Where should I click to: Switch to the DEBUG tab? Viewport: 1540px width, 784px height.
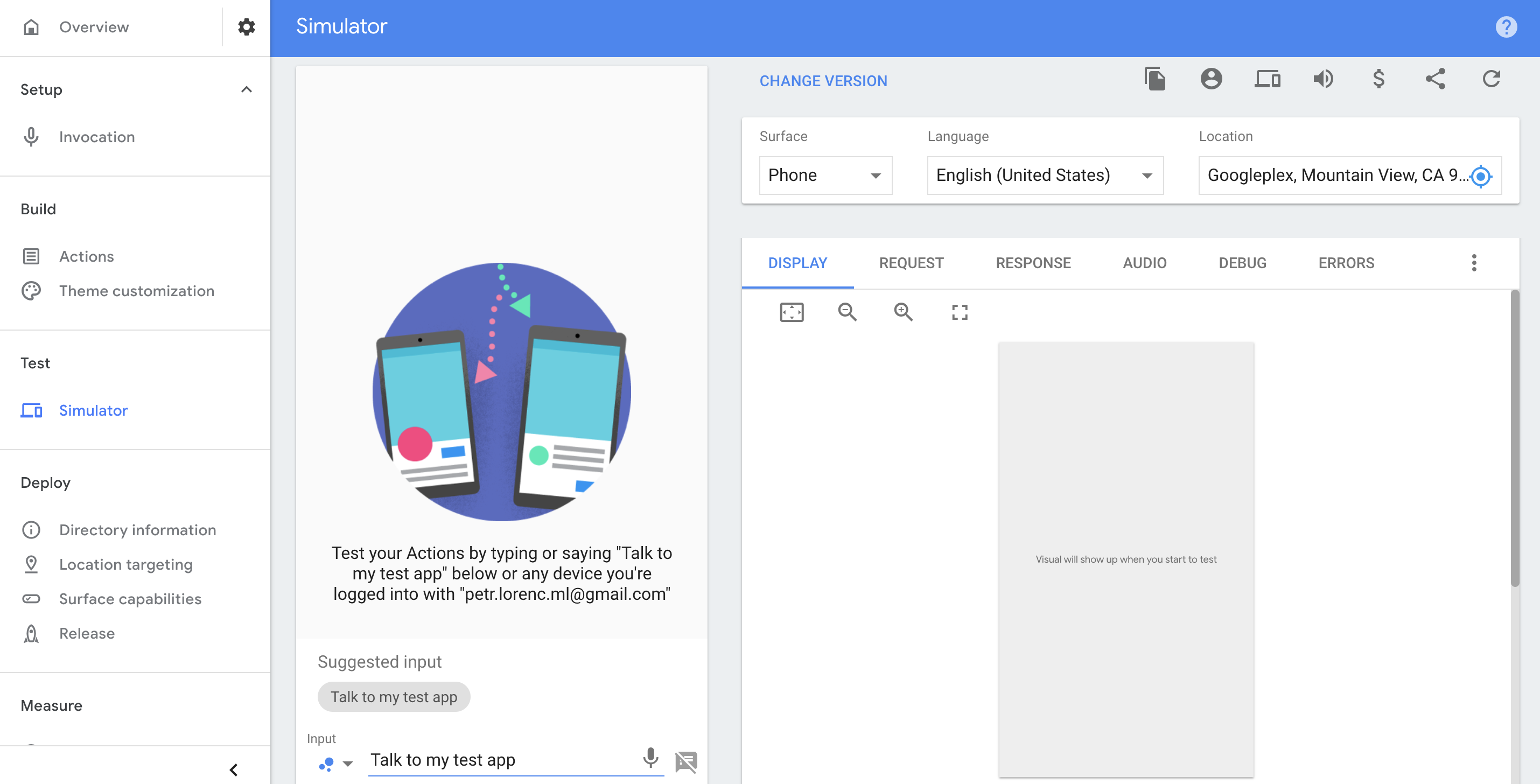(1242, 263)
